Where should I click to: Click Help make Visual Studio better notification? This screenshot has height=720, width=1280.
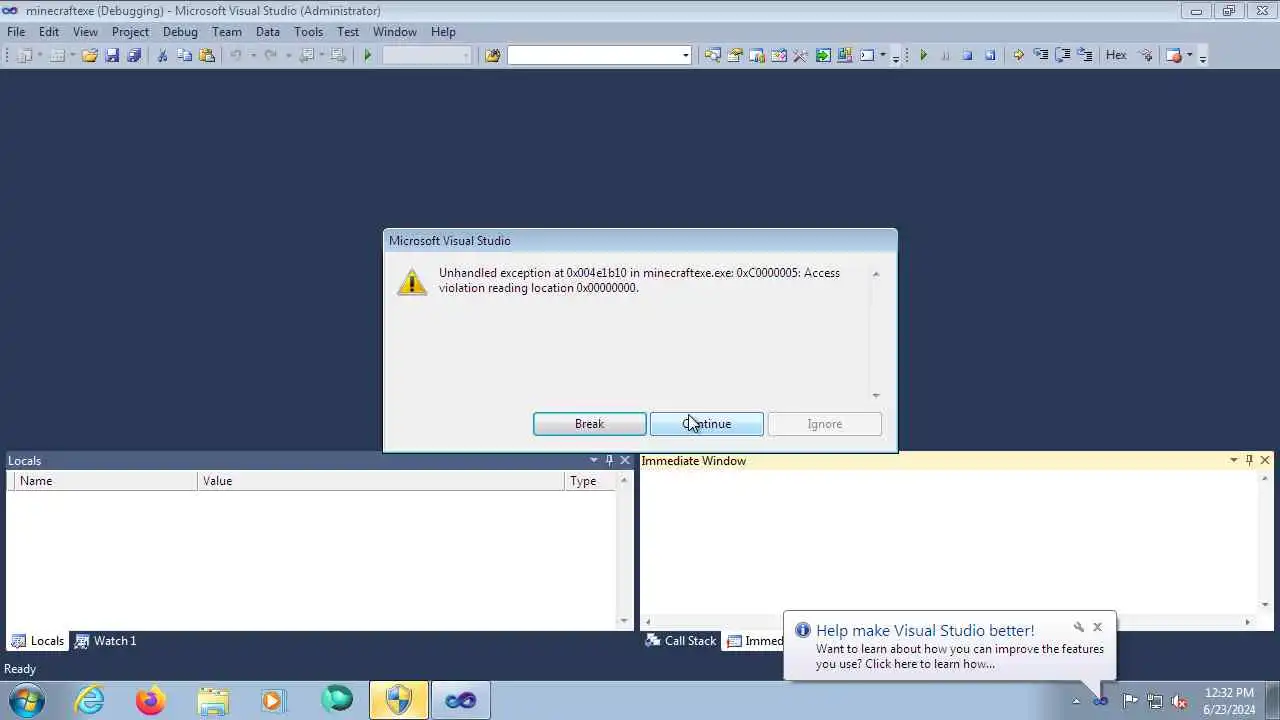coord(925,630)
